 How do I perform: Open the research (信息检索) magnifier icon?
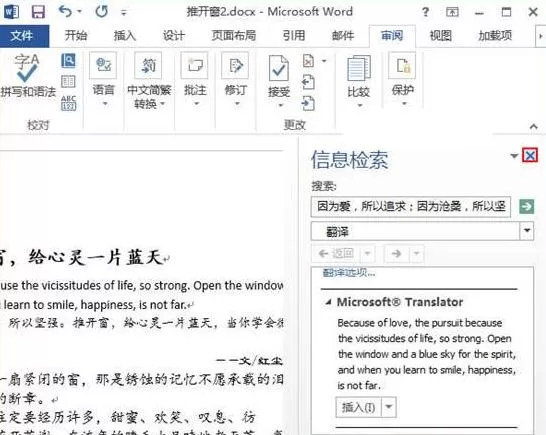point(68,61)
